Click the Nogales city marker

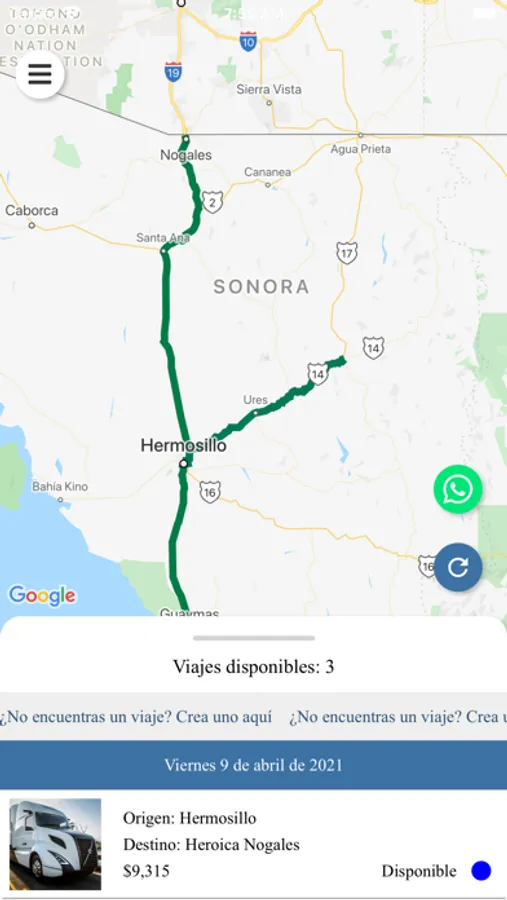point(185,139)
